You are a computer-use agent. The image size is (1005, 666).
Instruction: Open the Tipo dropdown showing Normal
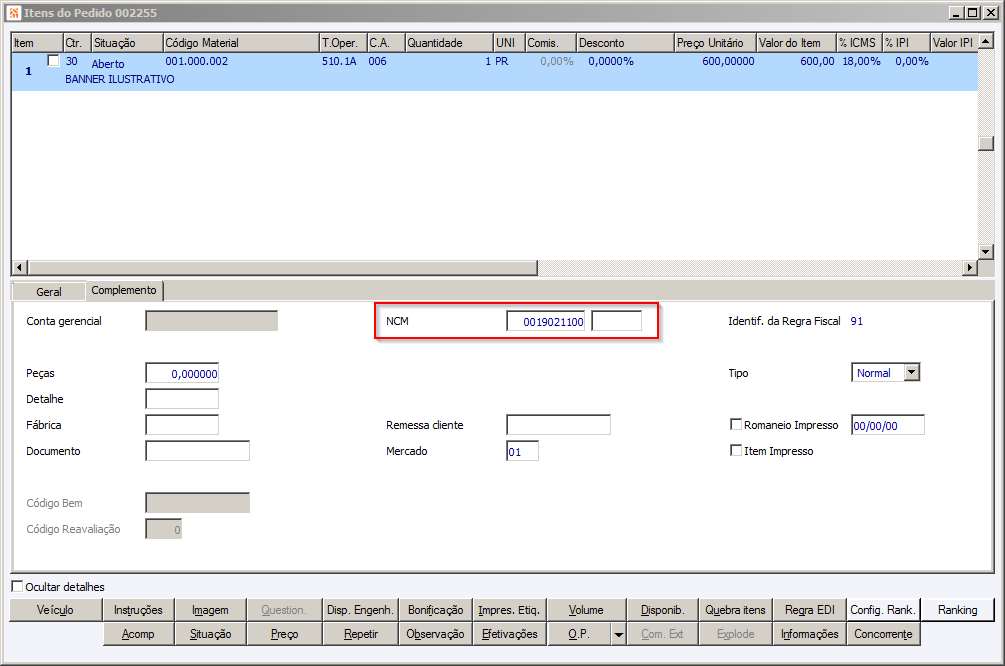(911, 372)
